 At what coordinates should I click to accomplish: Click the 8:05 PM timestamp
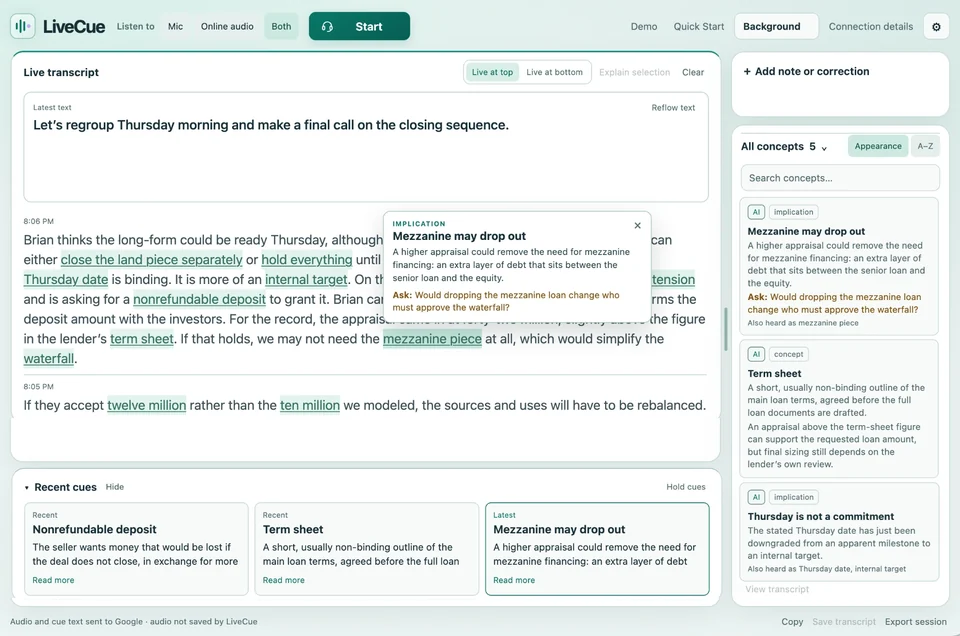tap(39, 386)
